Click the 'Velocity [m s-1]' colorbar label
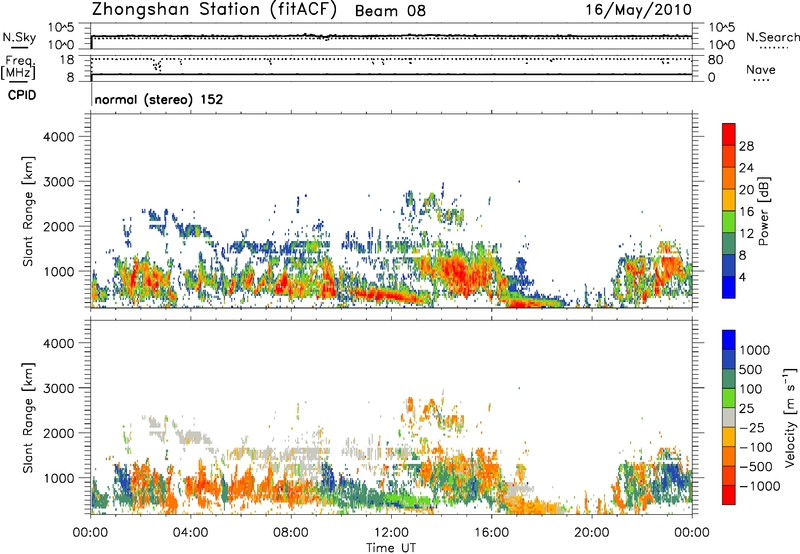800x554 pixels. (x=790, y=417)
